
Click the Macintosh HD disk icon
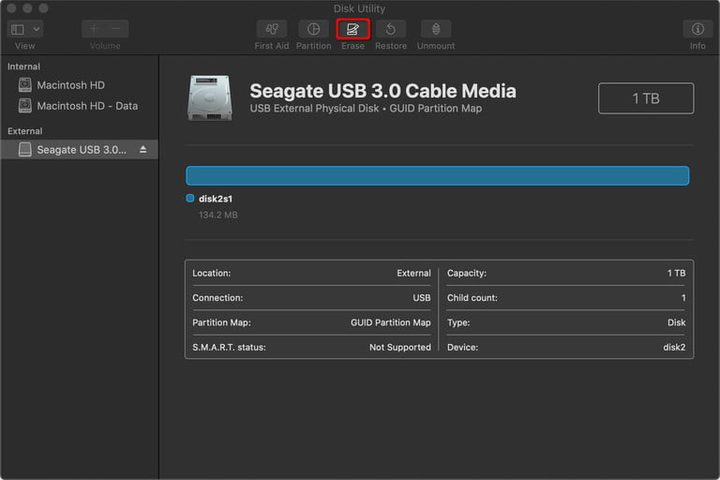(25, 85)
